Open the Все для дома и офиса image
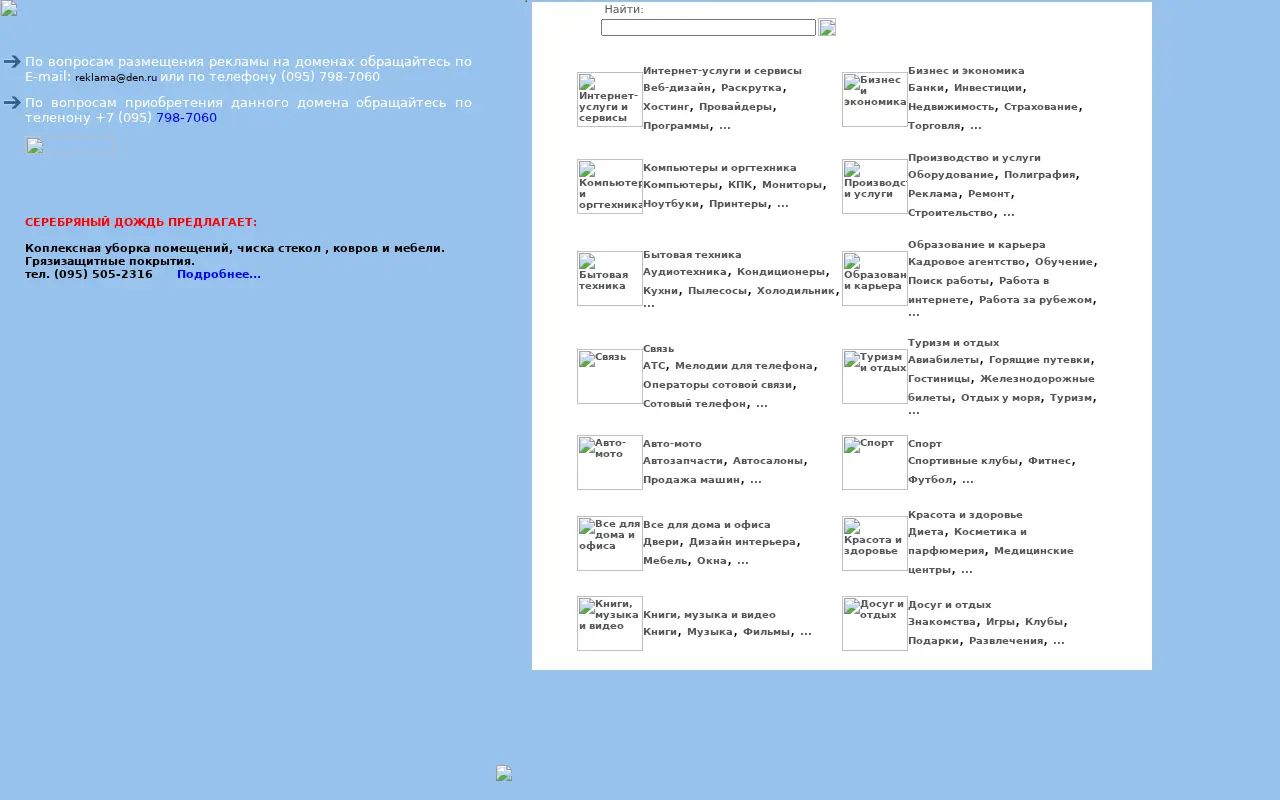 coord(610,543)
